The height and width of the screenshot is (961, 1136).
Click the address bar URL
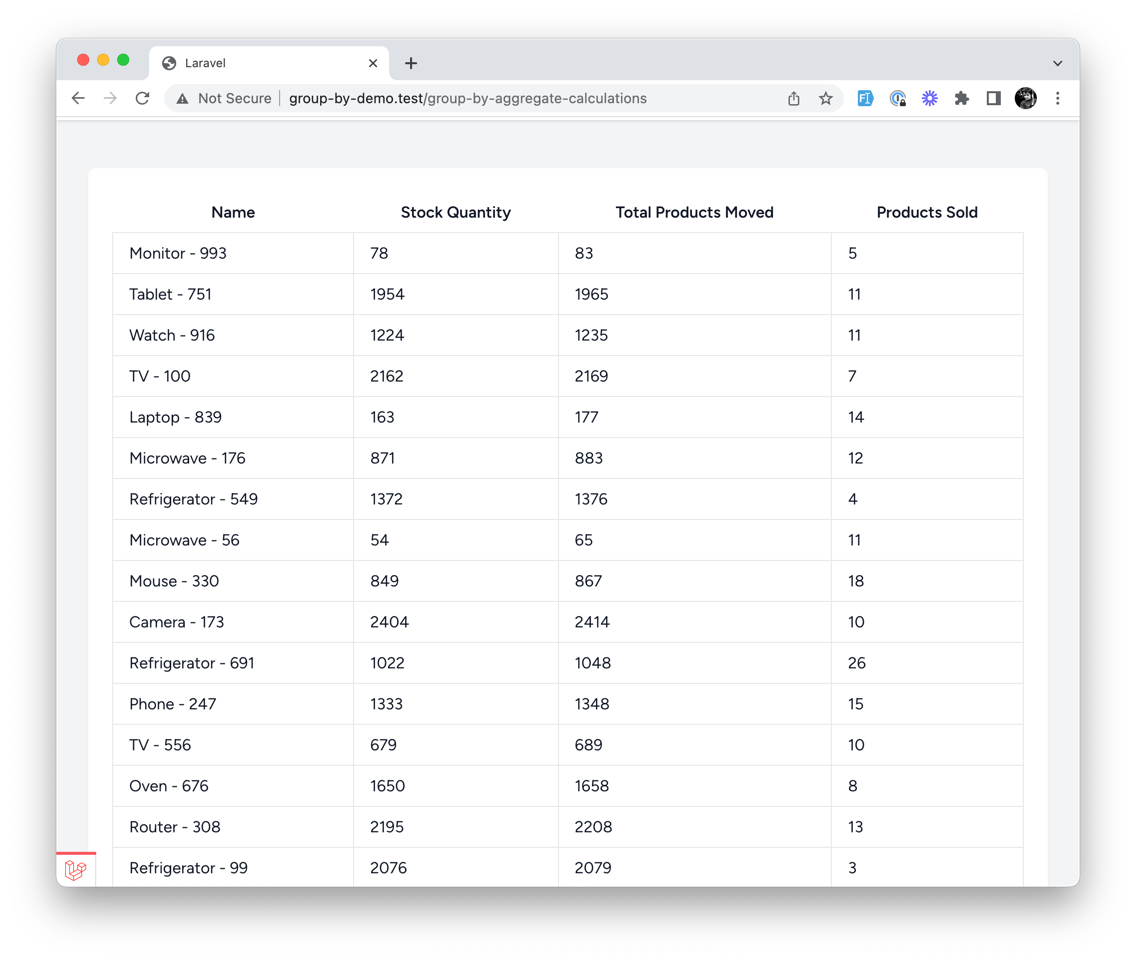coord(467,99)
